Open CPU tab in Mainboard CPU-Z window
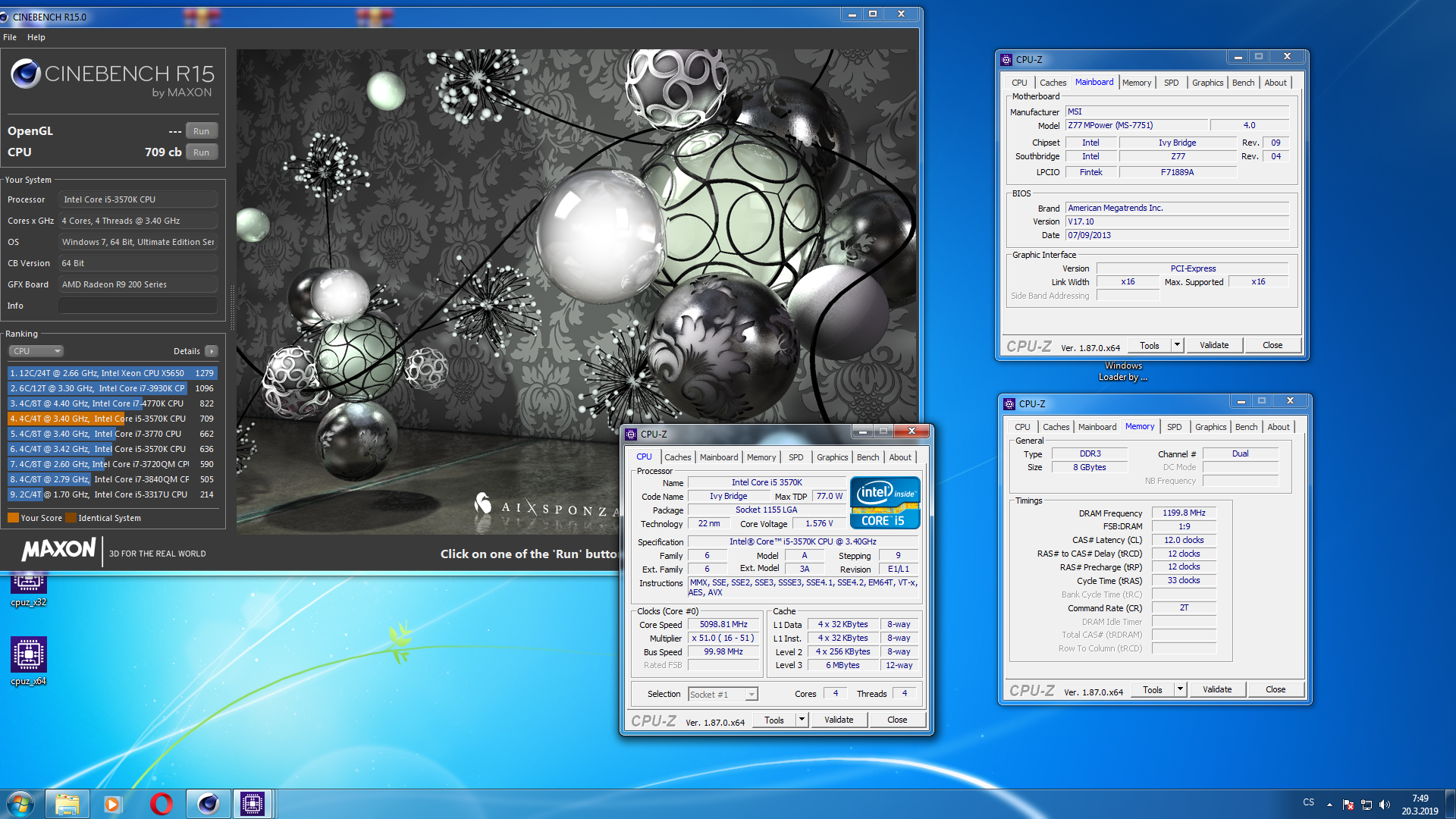Viewport: 1456px width, 819px height. coord(1019,83)
